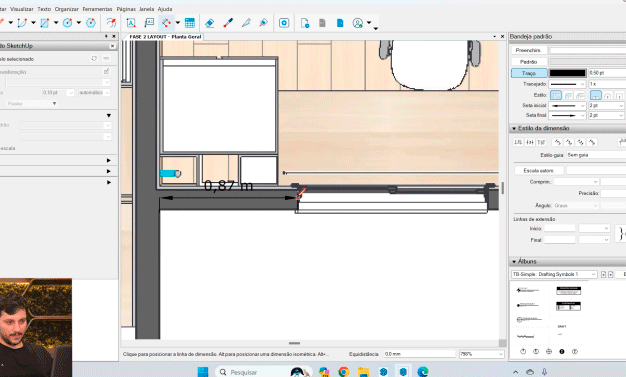The width and height of the screenshot is (626, 377).
Task: Open the zoom level dropdown
Action: pos(481,354)
